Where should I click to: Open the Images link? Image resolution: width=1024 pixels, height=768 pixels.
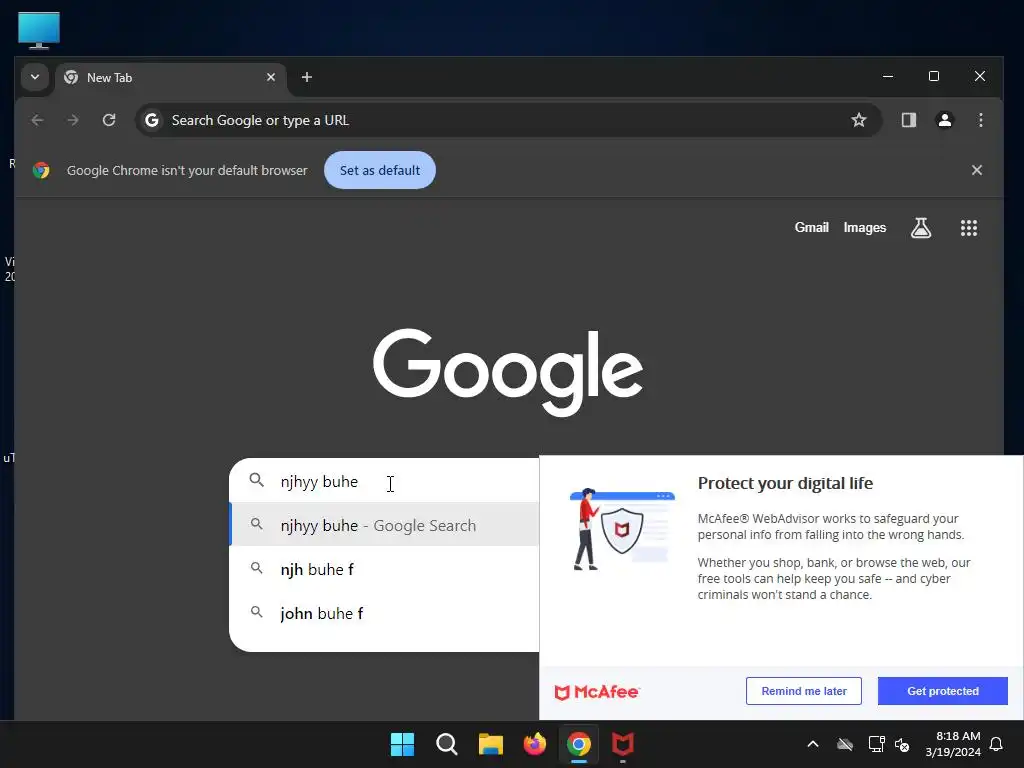(x=865, y=227)
